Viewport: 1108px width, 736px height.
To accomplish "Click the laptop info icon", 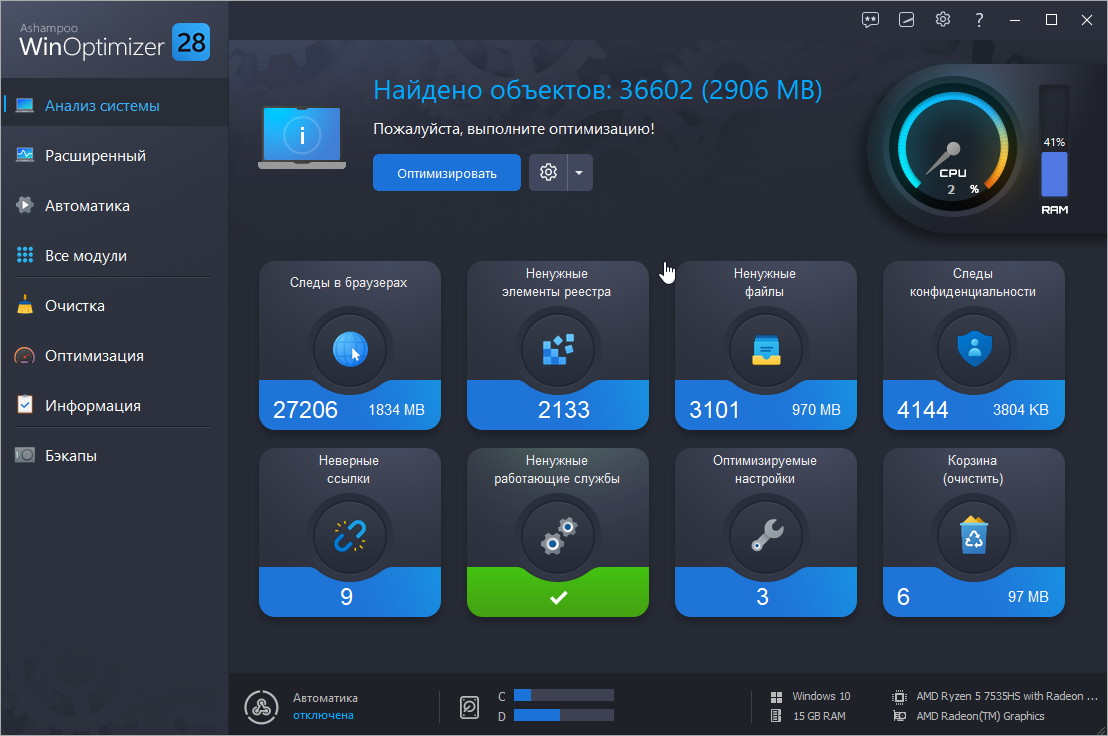I will [x=302, y=137].
